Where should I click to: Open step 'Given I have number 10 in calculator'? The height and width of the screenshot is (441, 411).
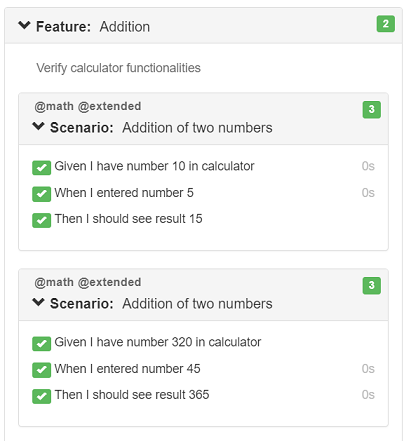154,166
